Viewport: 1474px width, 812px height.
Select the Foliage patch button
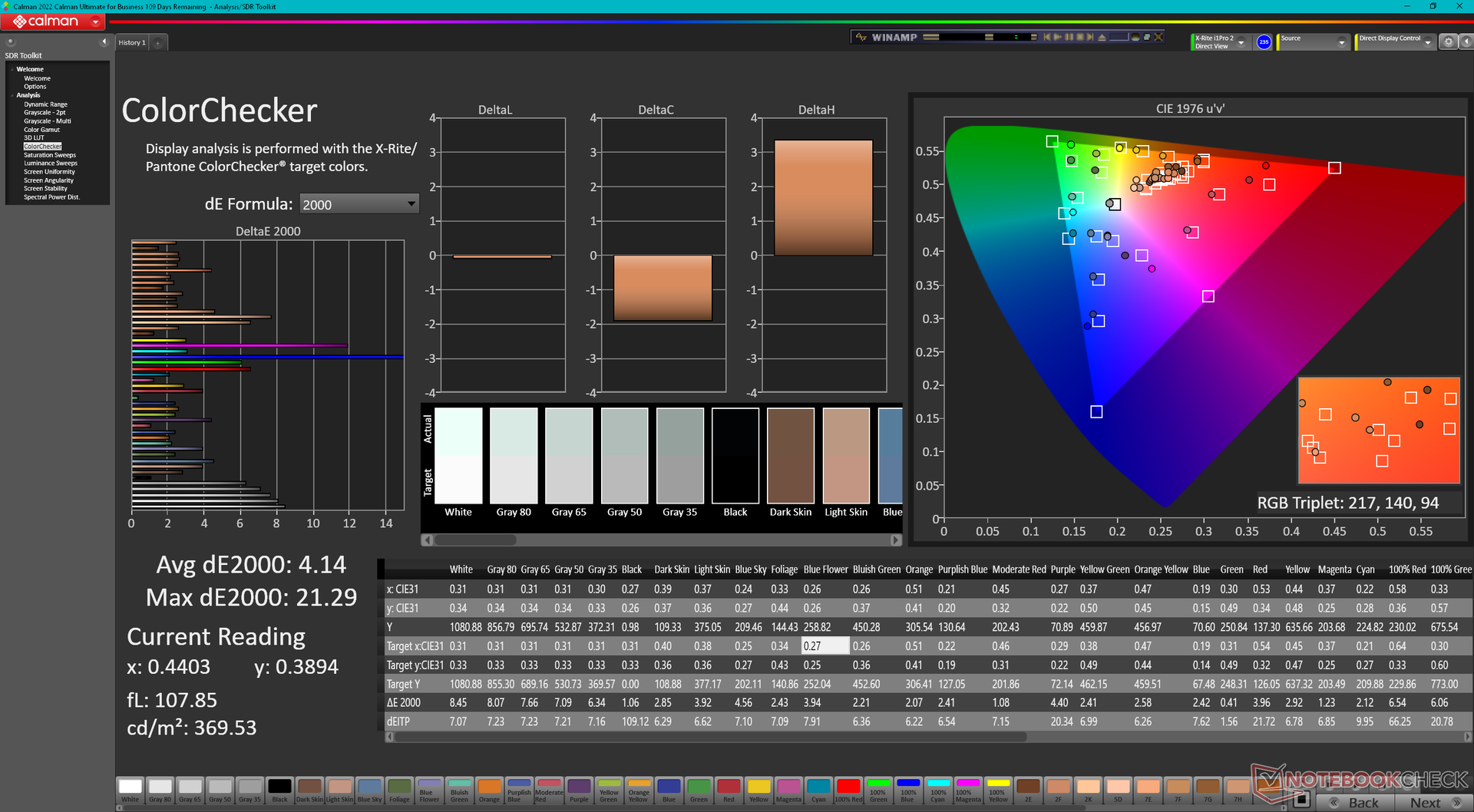(x=399, y=791)
